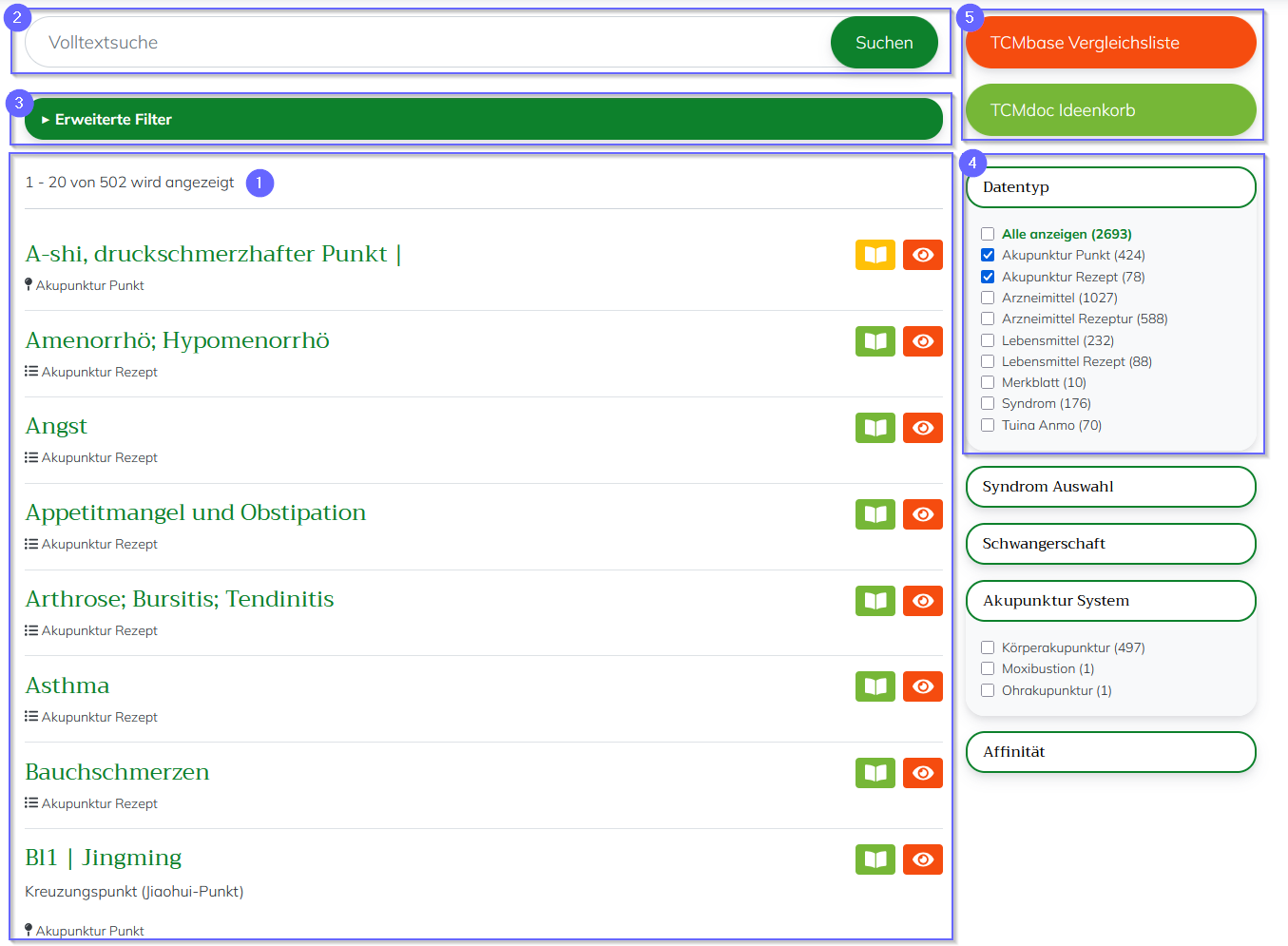Open the Schwangerschaft filter panel
Image resolution: width=1288 pixels, height=946 pixels.
(1110, 544)
